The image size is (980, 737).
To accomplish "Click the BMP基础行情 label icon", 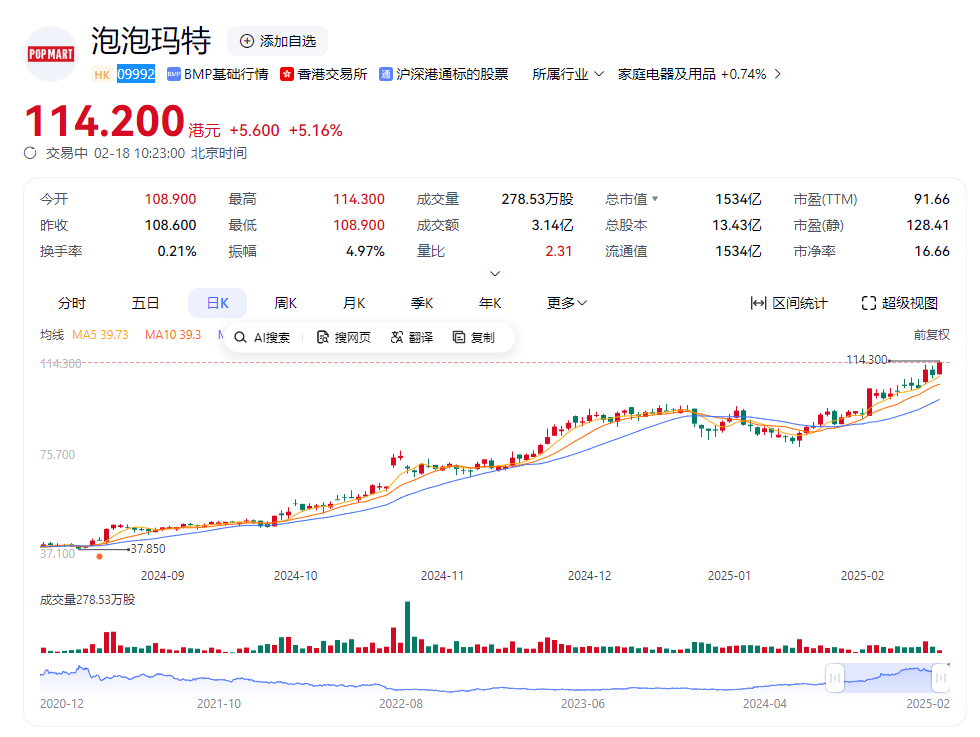I will pos(173,74).
